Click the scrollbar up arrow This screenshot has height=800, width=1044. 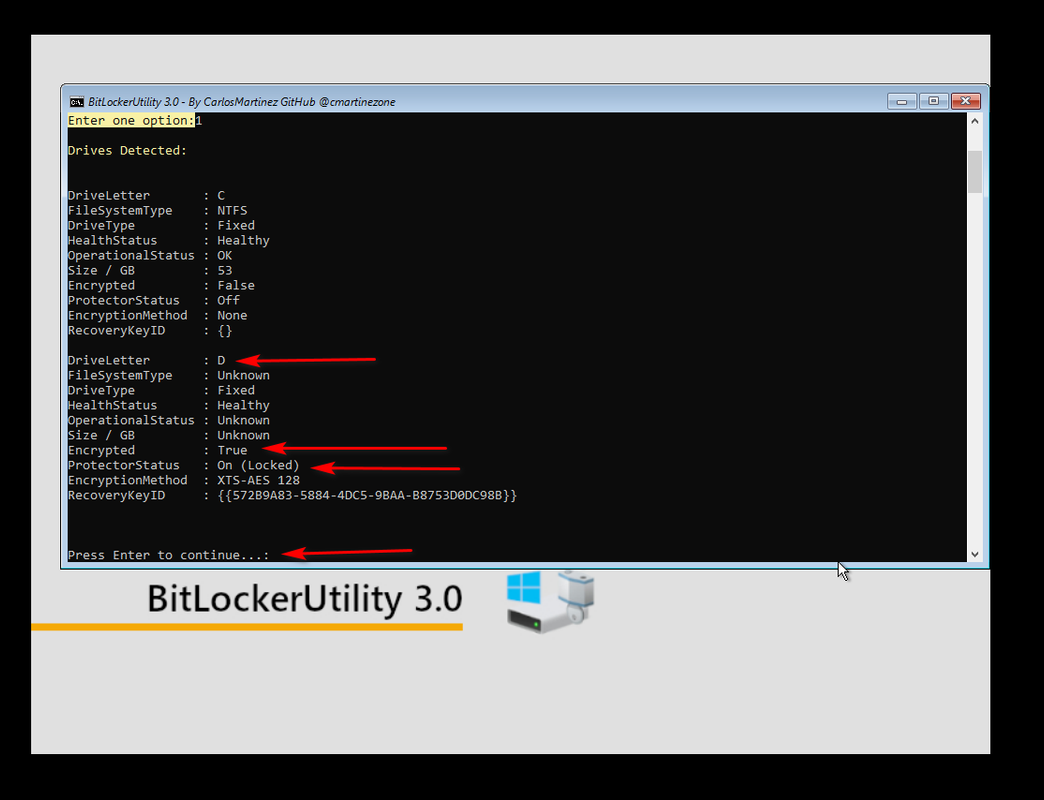975,121
